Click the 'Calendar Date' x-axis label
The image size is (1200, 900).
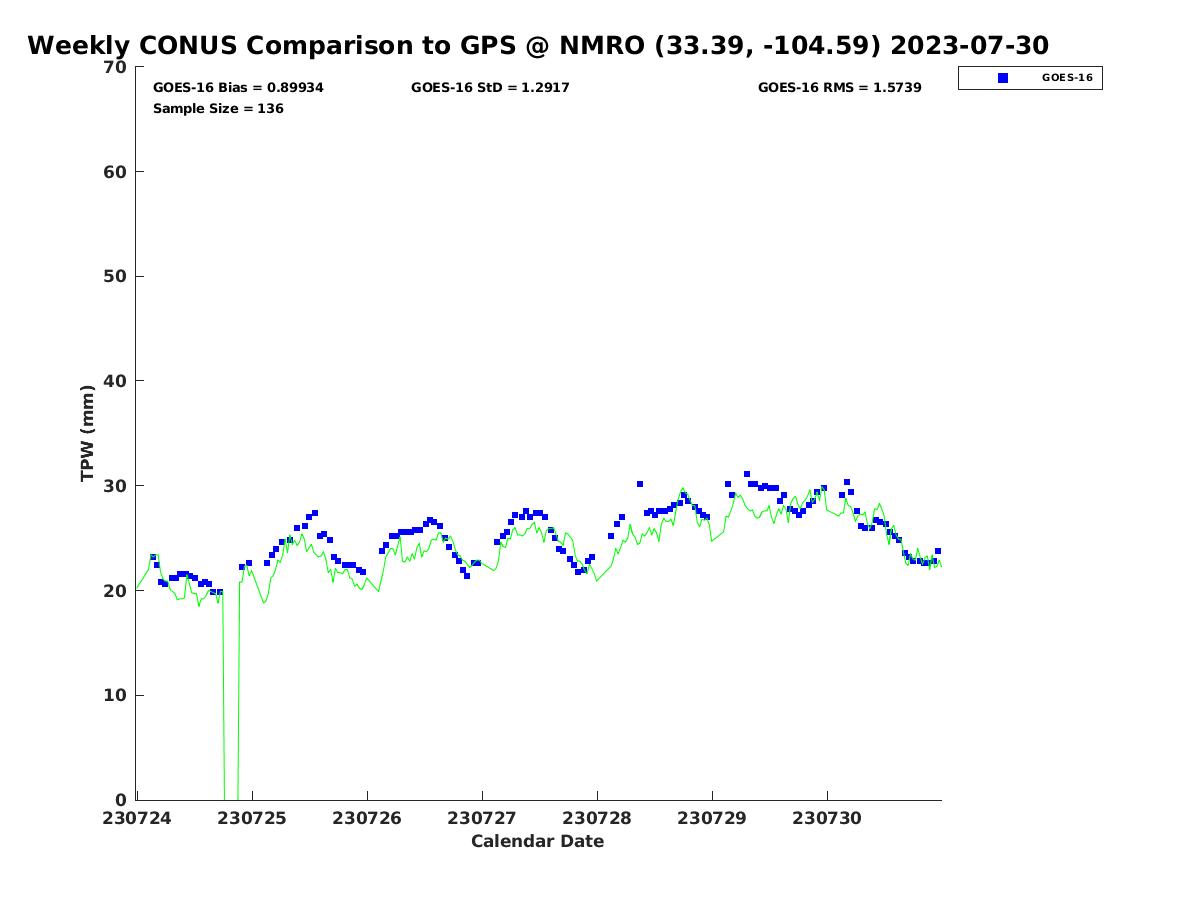[538, 841]
